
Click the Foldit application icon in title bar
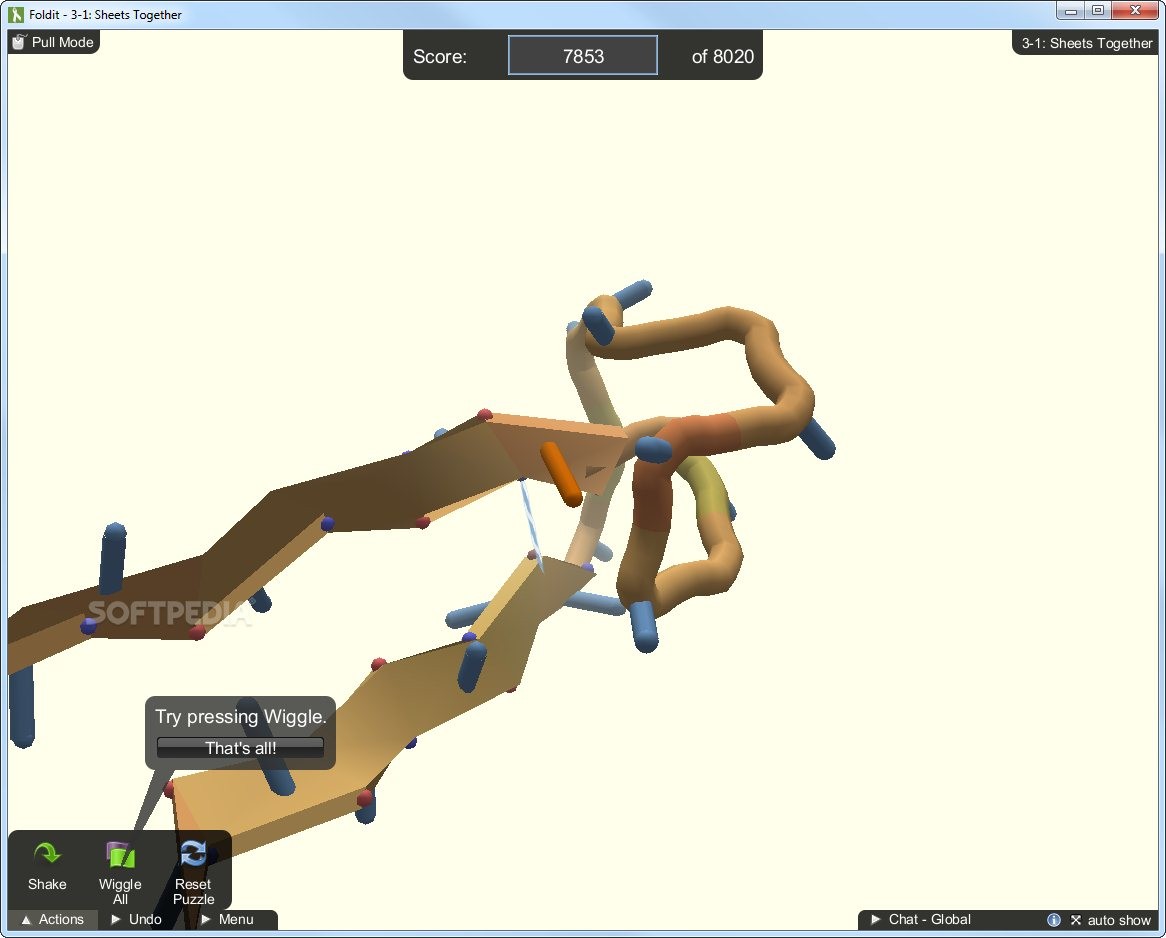coord(16,14)
